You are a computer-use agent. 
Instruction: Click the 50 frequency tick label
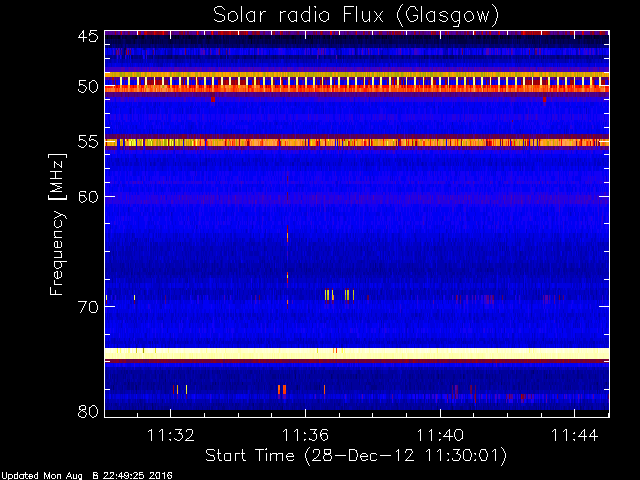(88, 87)
